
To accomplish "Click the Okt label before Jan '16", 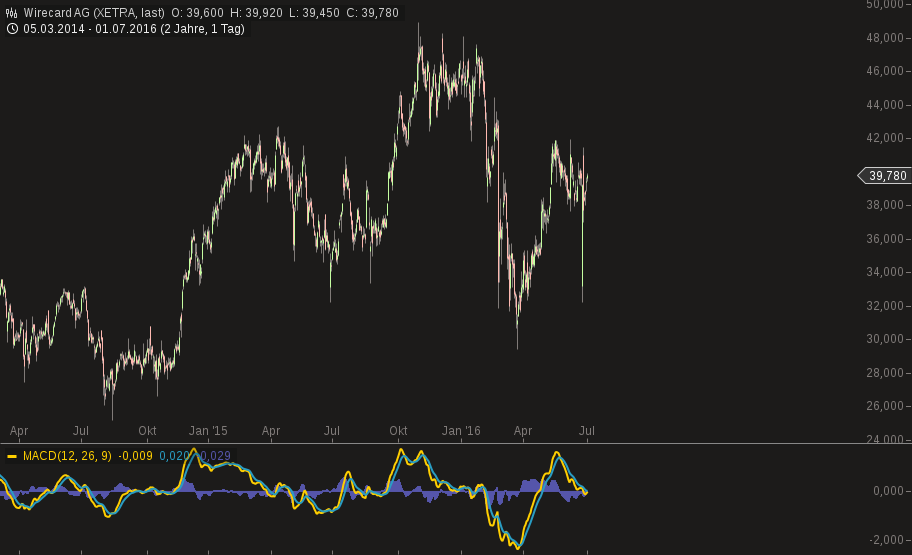I will pyautogui.click(x=398, y=431).
